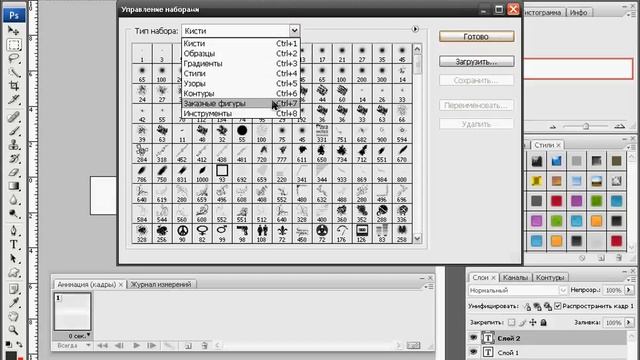
Task: Toggle lock all padlock icon
Action: coord(543,322)
